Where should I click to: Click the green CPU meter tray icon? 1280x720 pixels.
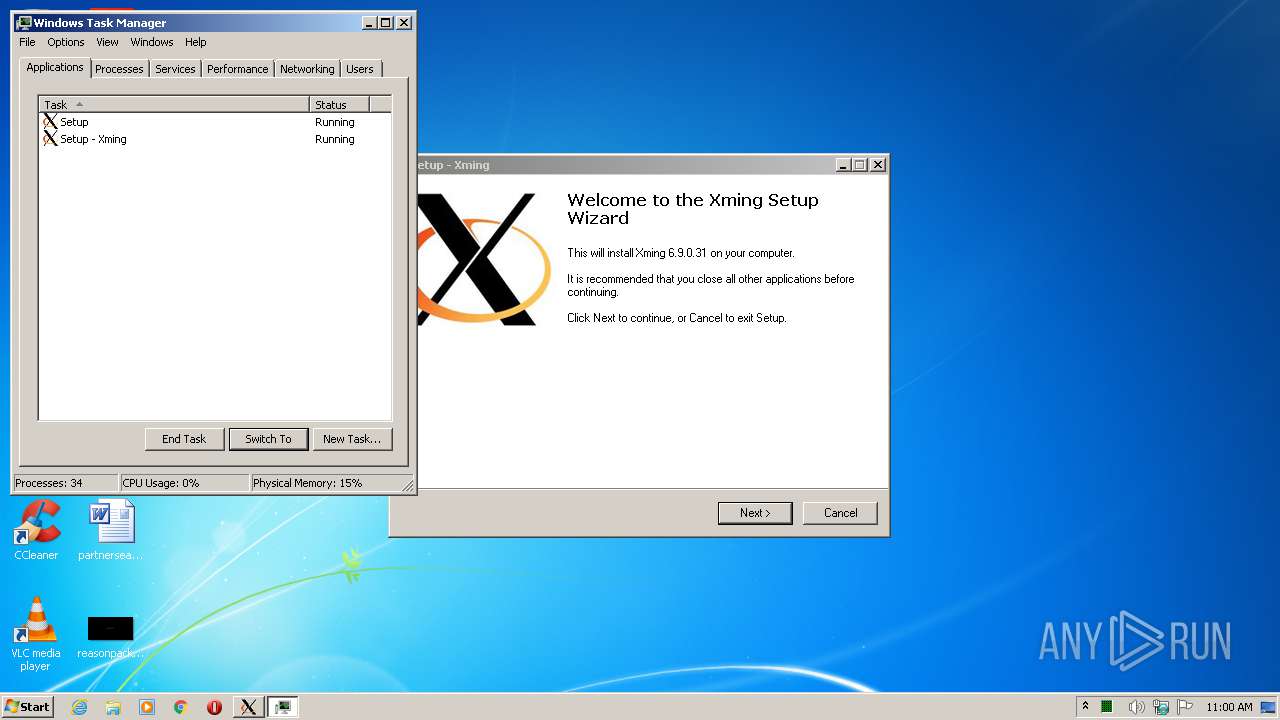point(1107,707)
